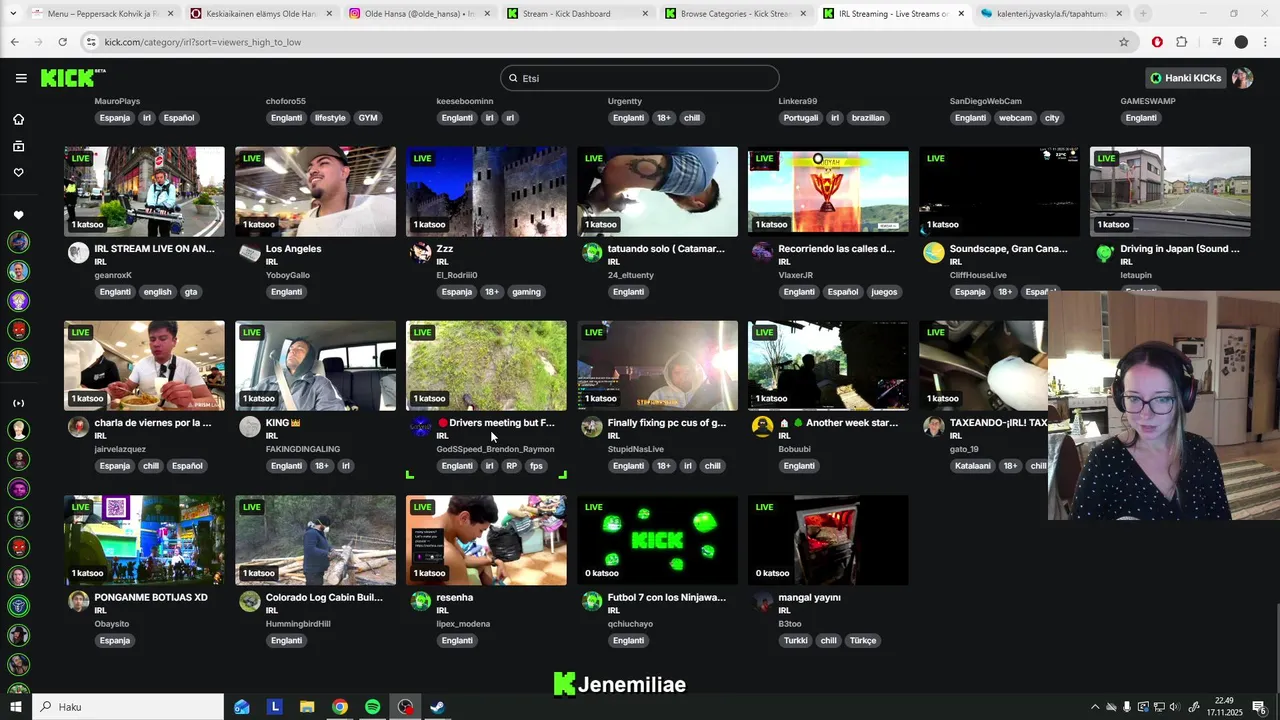Open Steam from the taskbar

[437, 707]
